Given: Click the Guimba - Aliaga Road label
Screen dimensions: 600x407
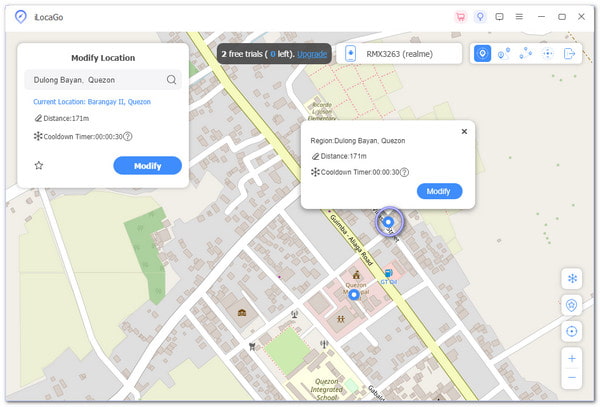Looking at the screenshot, I should tap(351, 240).
